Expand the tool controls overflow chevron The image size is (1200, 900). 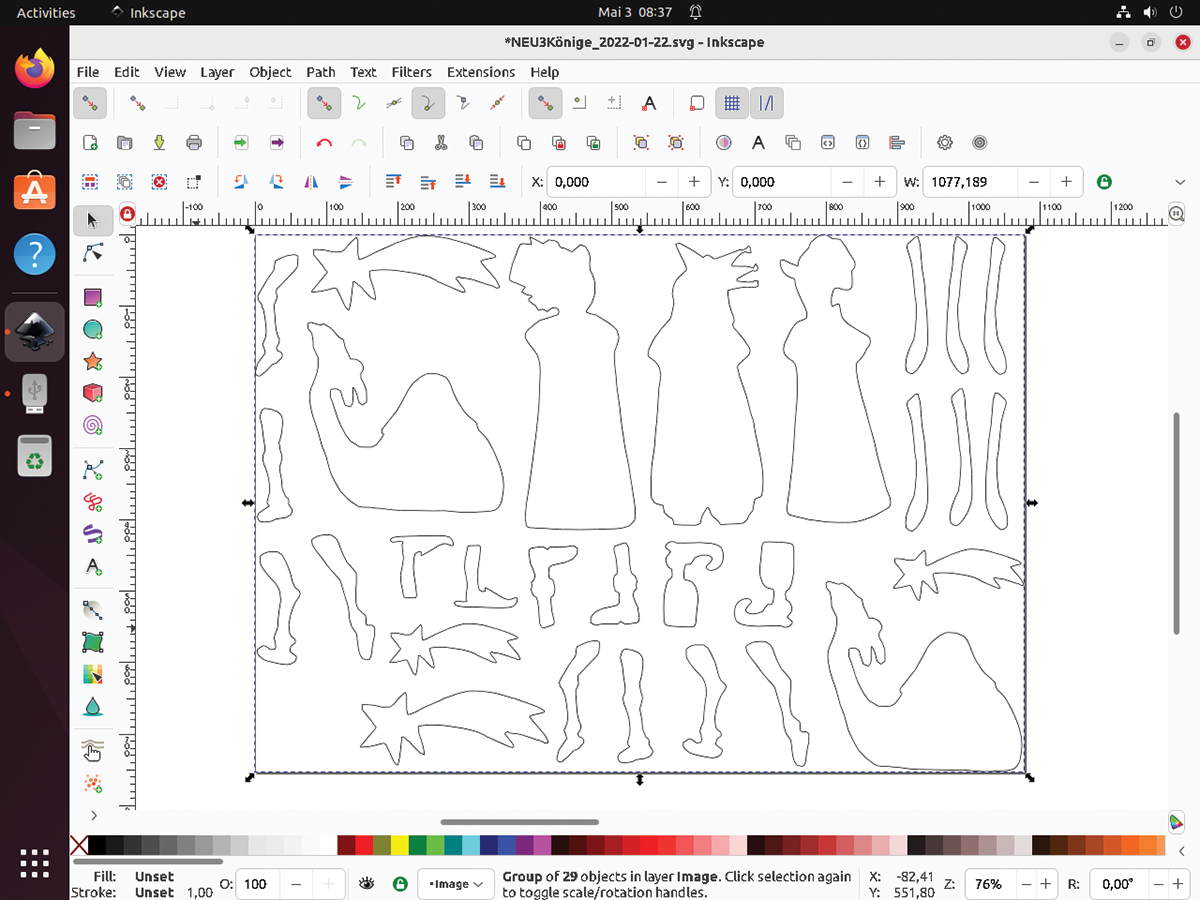coord(1180,182)
